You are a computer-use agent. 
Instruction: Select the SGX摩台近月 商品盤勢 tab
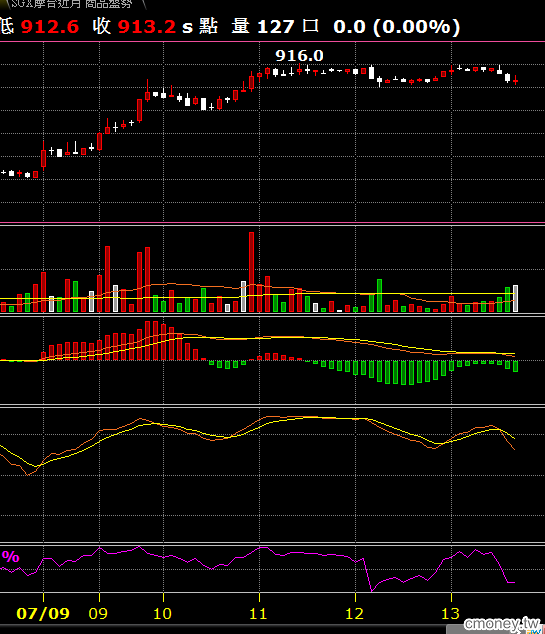pyautogui.click(x=72, y=4)
